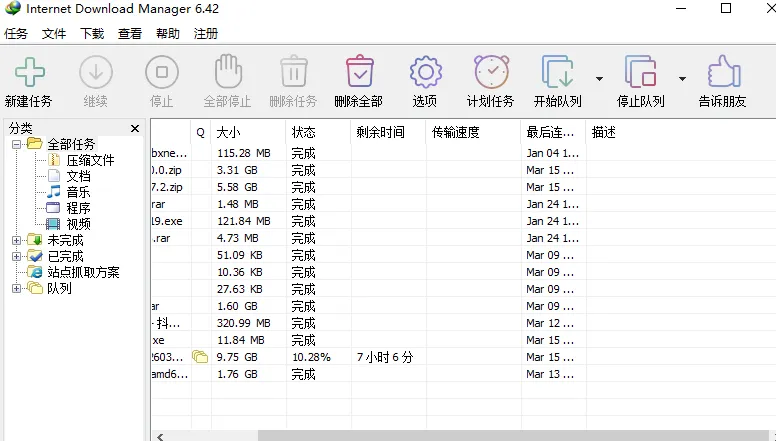Select the row with size 3.31 GB
Viewport: 776px width, 441px height.
coord(463,170)
